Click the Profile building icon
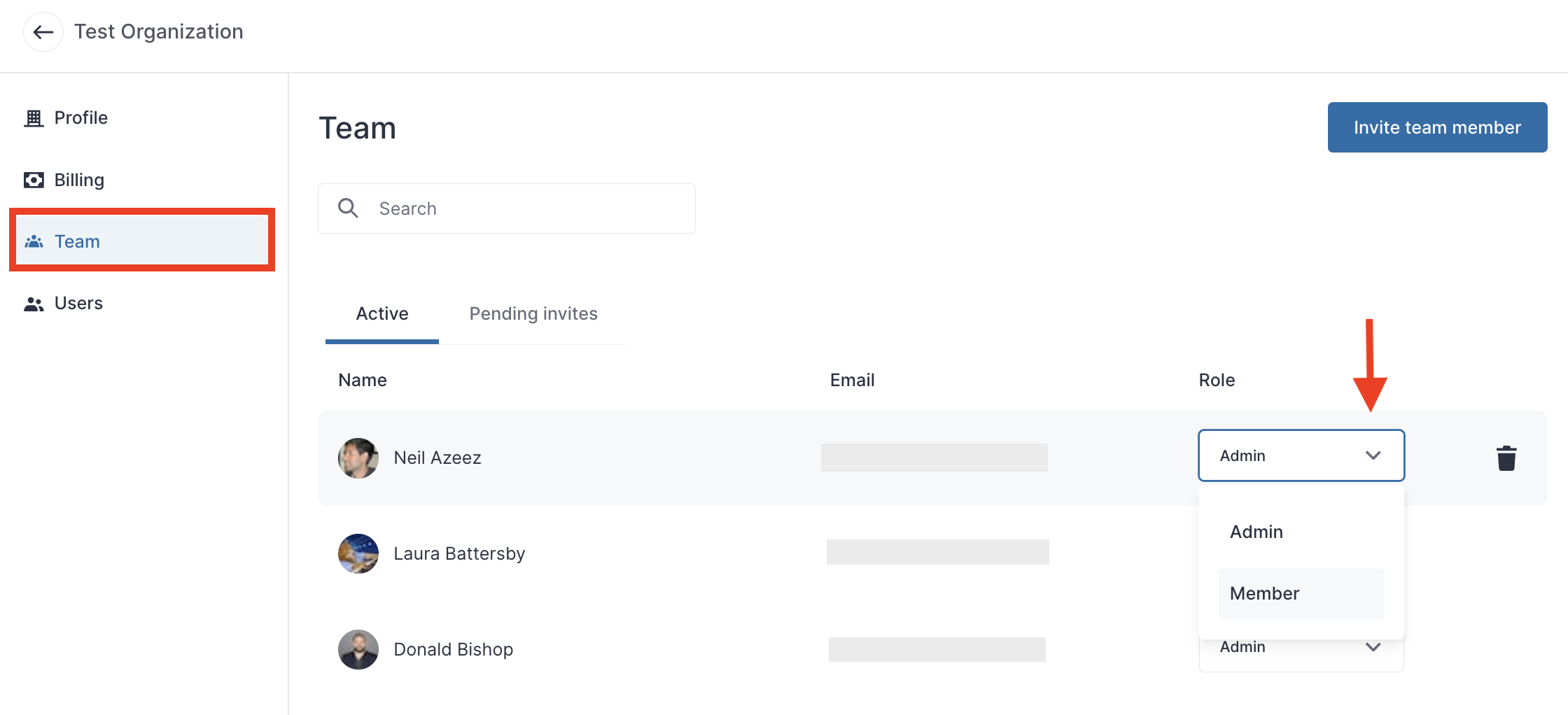This screenshot has width=1568, height=715. [x=34, y=118]
